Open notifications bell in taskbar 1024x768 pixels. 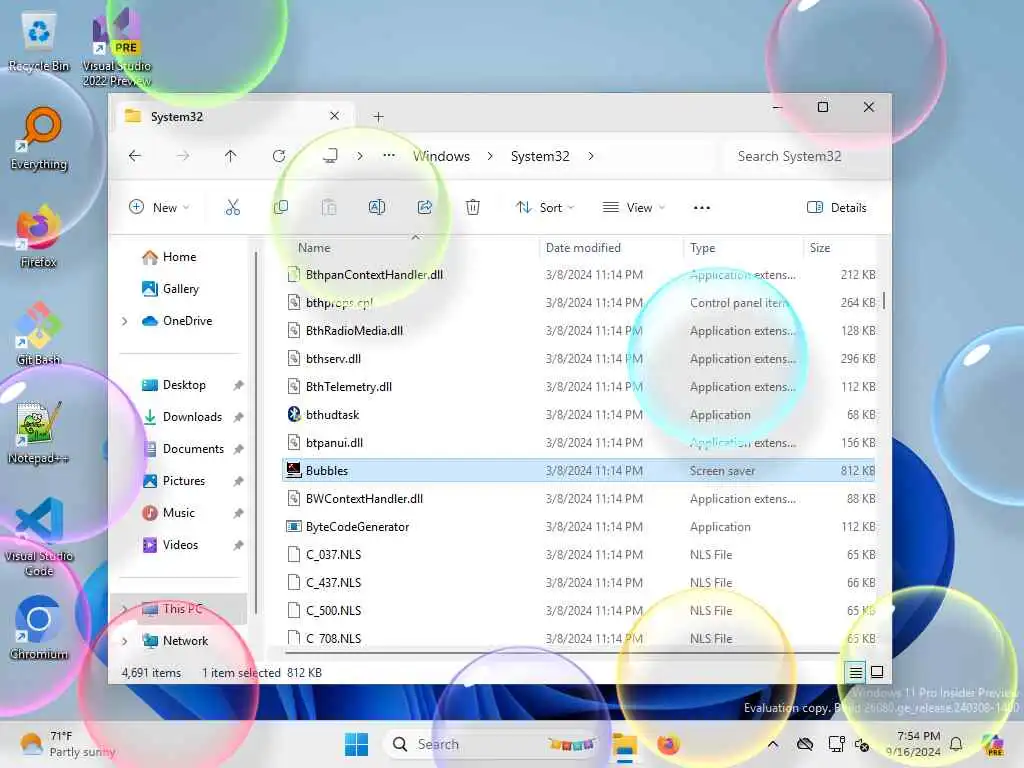coord(956,744)
